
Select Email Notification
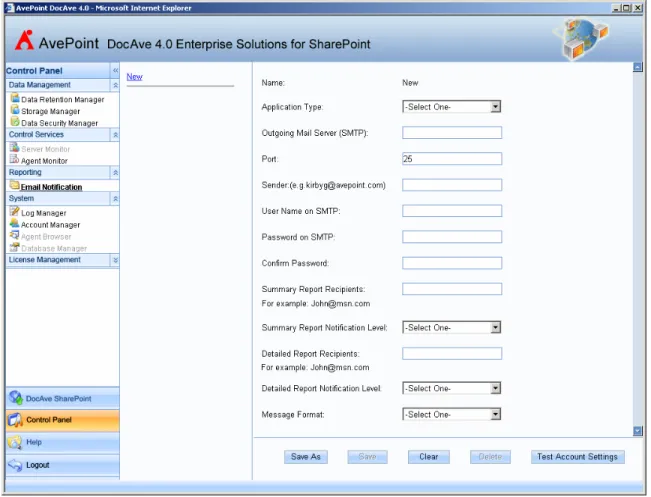pyautogui.click(x=51, y=187)
